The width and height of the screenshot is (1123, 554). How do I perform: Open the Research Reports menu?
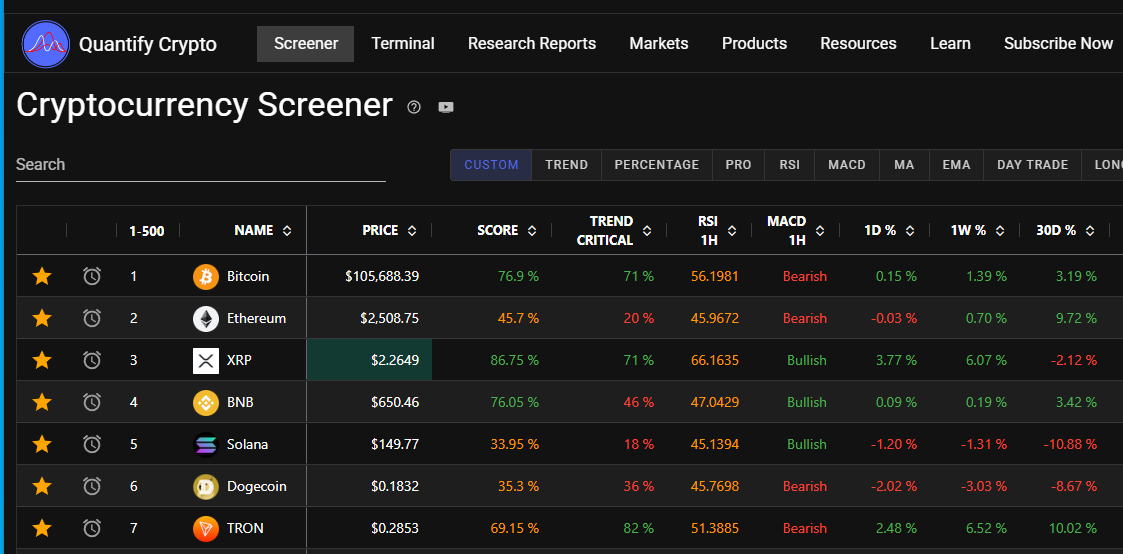(x=531, y=44)
